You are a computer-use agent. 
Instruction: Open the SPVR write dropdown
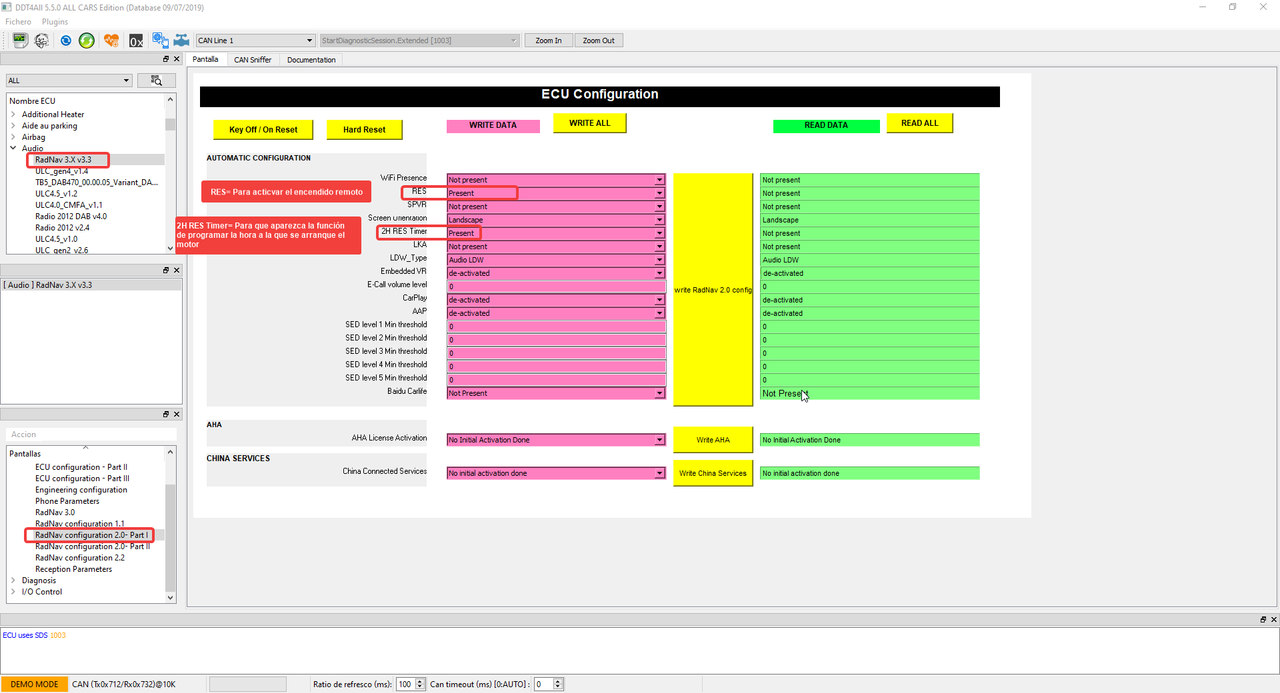[556, 206]
